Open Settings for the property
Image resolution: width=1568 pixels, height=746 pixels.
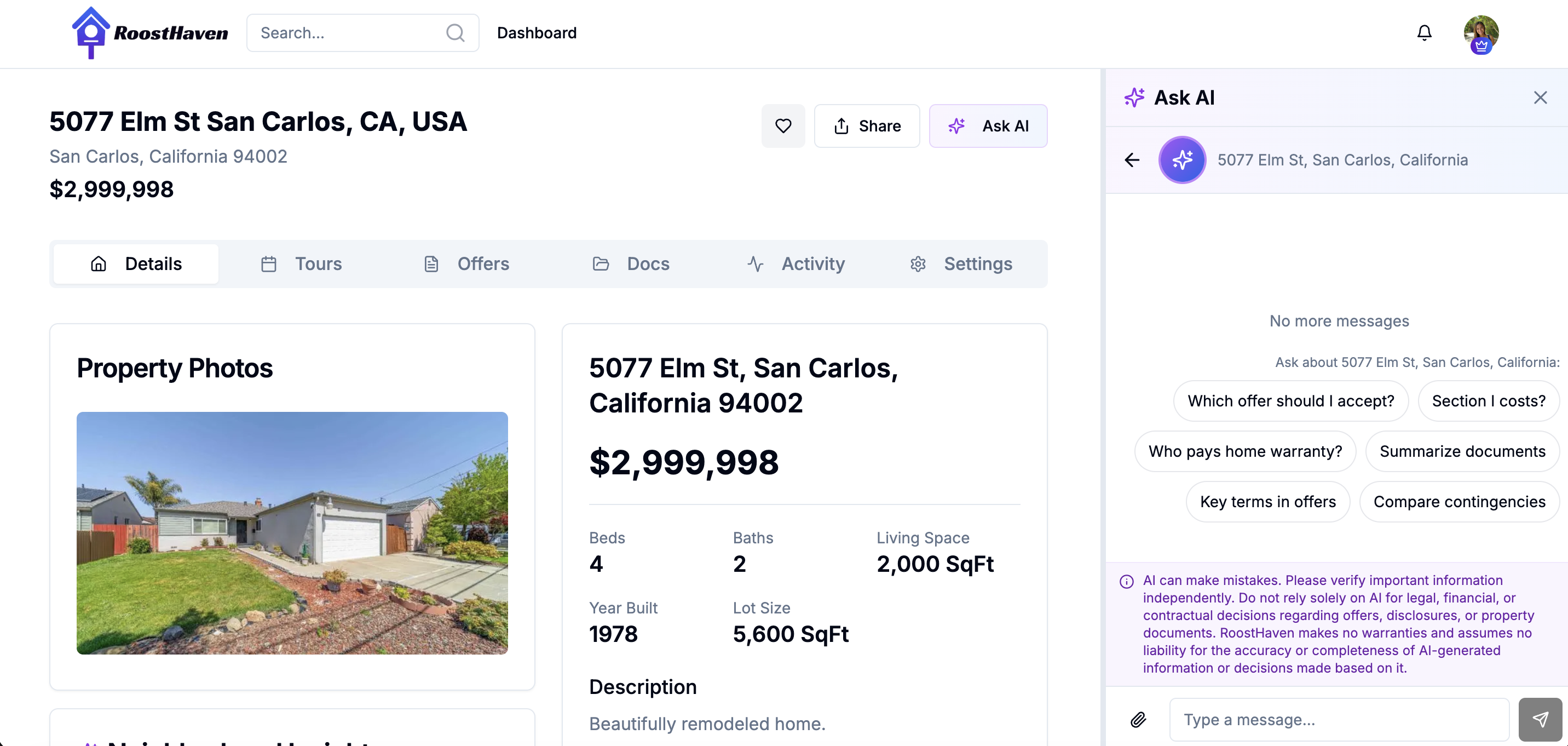click(960, 263)
